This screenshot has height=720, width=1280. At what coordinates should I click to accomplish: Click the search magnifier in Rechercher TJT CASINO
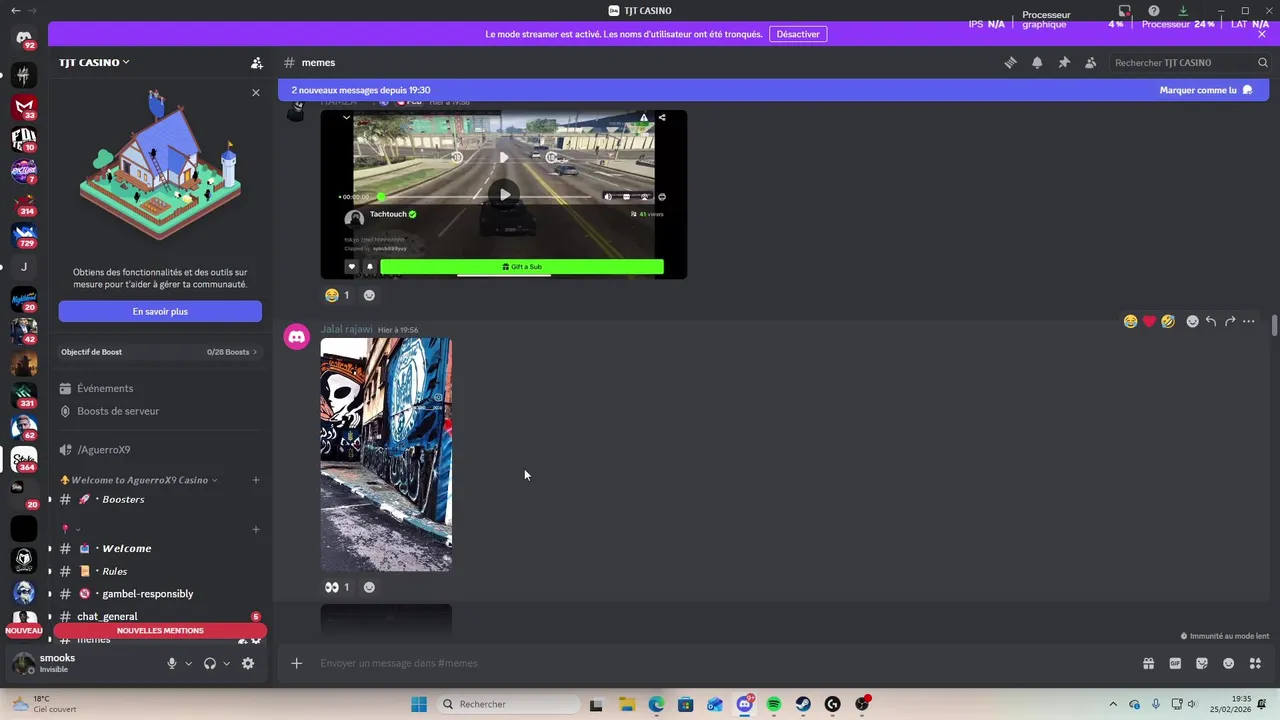click(1263, 62)
